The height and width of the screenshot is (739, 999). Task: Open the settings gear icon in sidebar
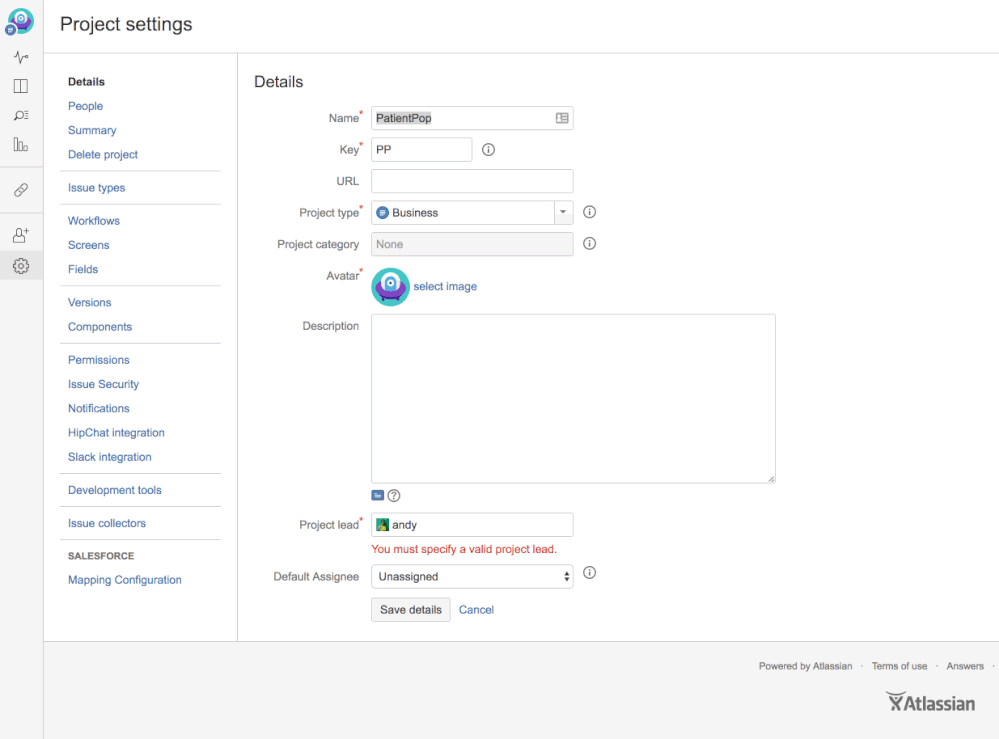21,266
